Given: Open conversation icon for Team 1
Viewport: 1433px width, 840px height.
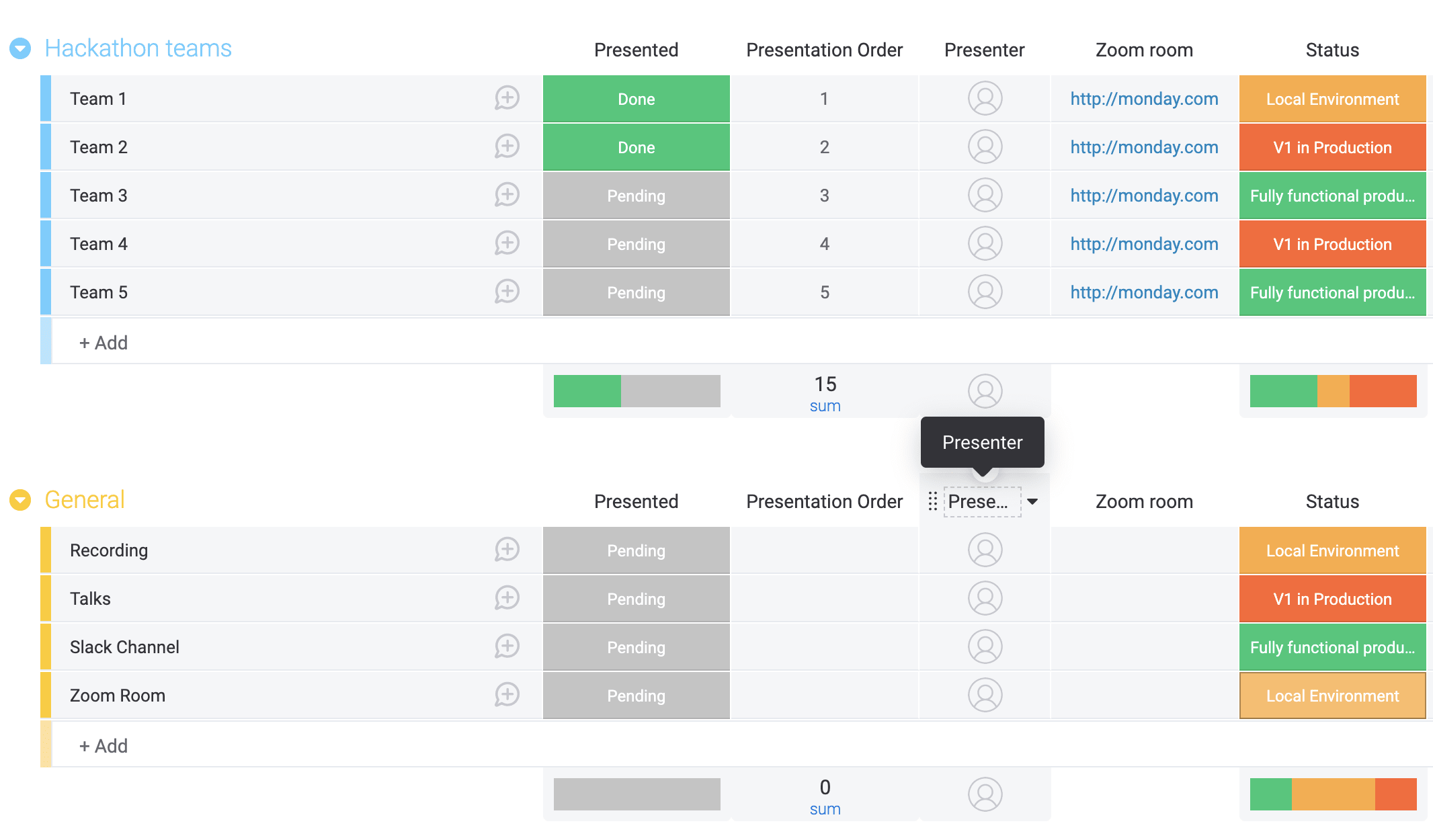Looking at the screenshot, I should 507,98.
